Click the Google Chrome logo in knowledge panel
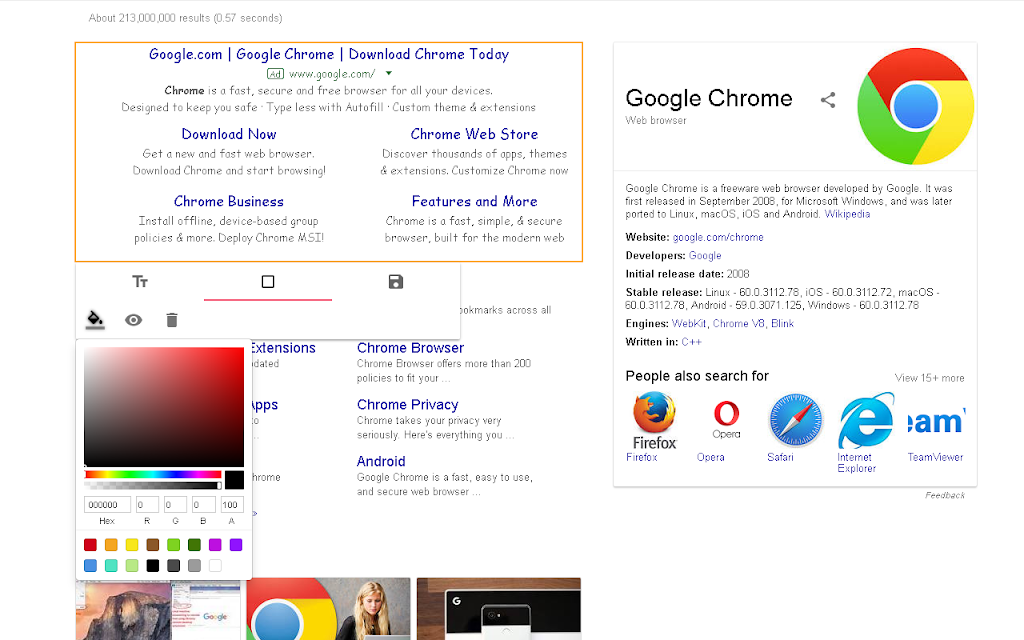The width and height of the screenshot is (1024, 640). 915,106
